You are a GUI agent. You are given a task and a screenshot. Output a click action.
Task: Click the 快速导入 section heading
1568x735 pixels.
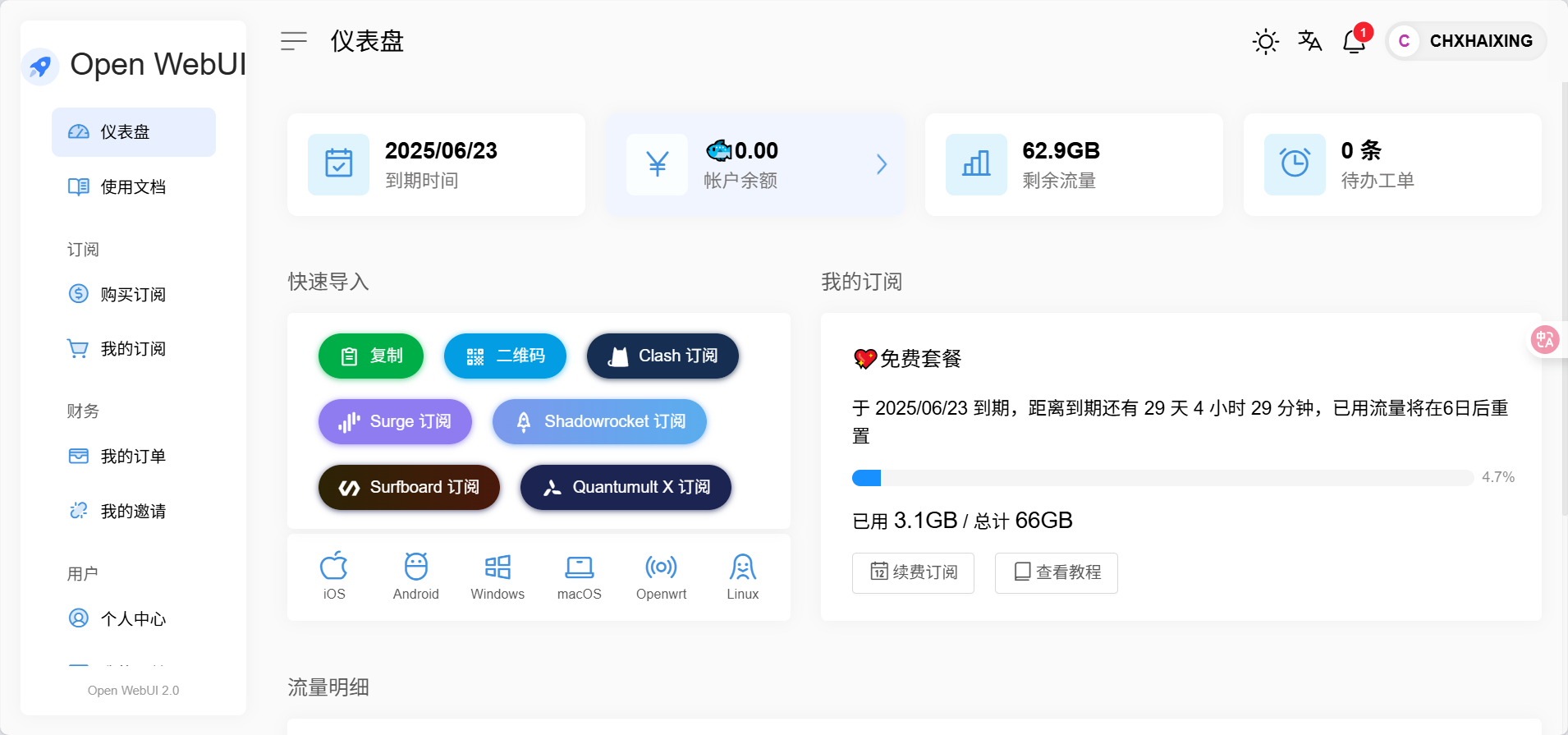pos(328,282)
